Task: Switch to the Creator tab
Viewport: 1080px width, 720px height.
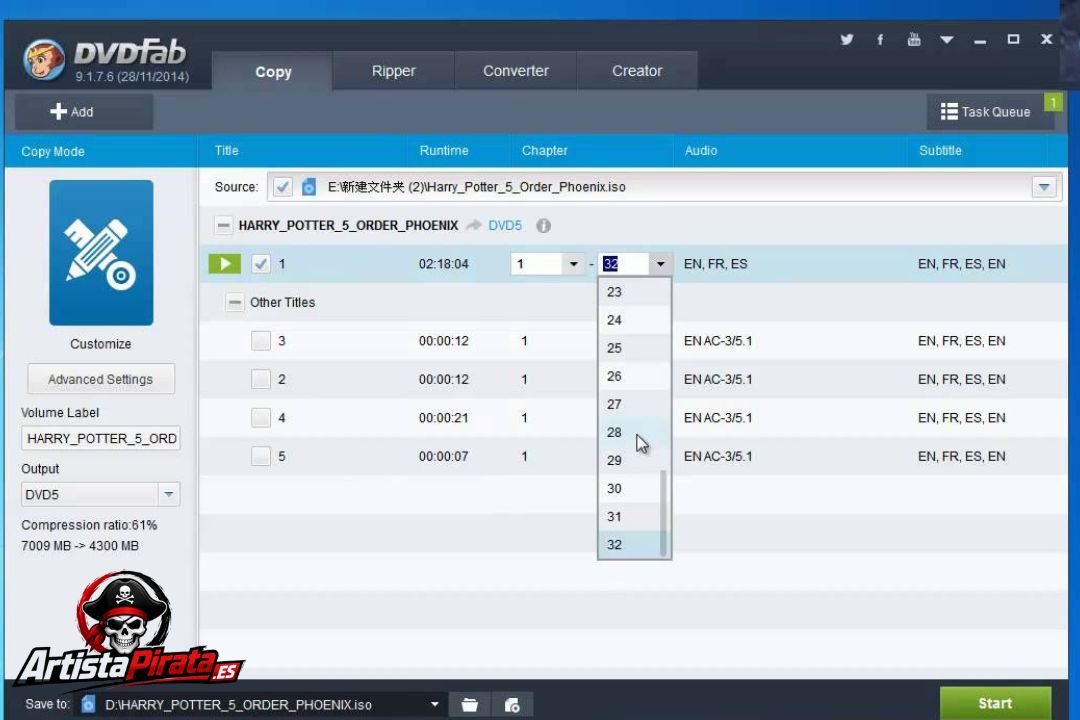Action: (x=636, y=71)
